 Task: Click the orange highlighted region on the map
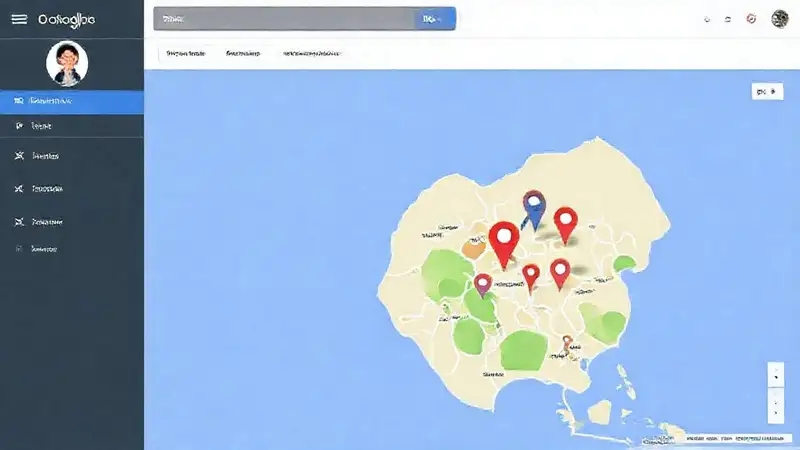(474, 249)
